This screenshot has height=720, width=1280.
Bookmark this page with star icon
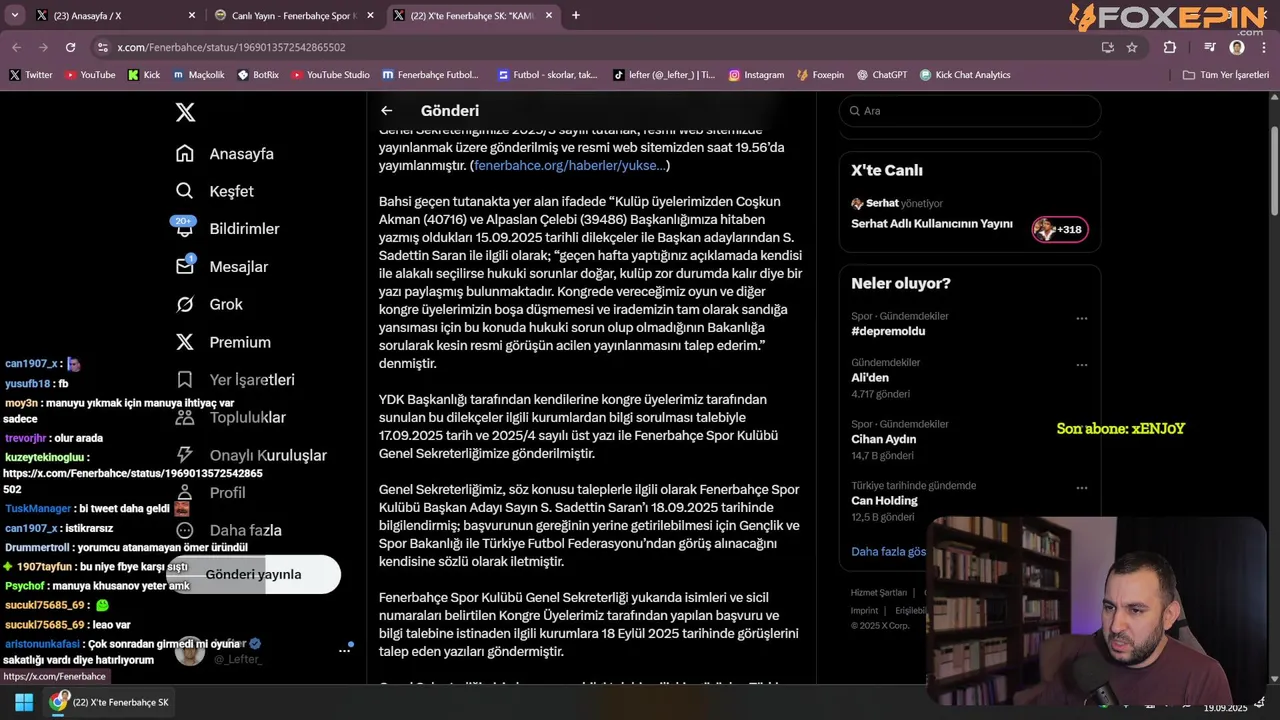1132,47
